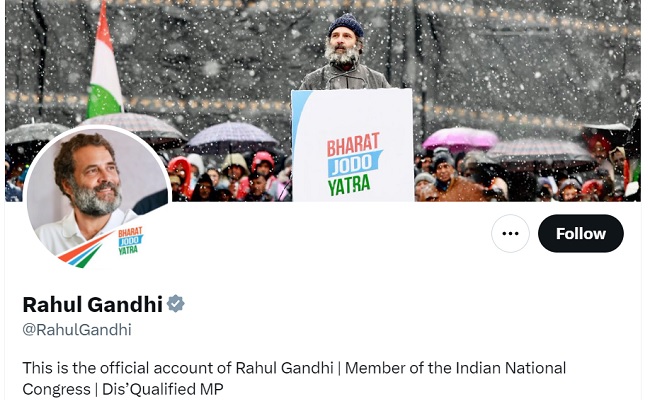Click the "Dis'Qualified MP" bio text
Screen dimensions: 650x400
163,389
